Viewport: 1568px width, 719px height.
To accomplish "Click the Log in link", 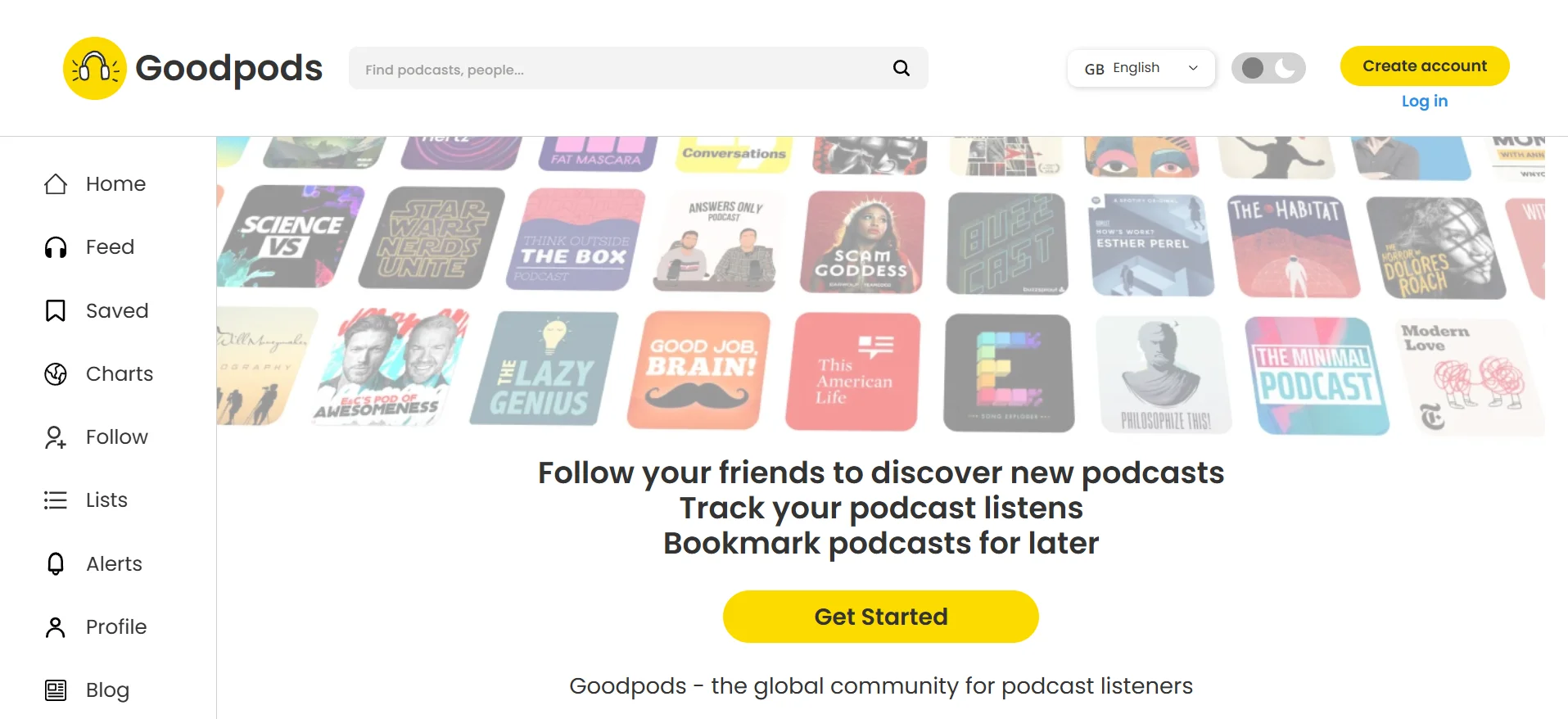I will coord(1424,101).
